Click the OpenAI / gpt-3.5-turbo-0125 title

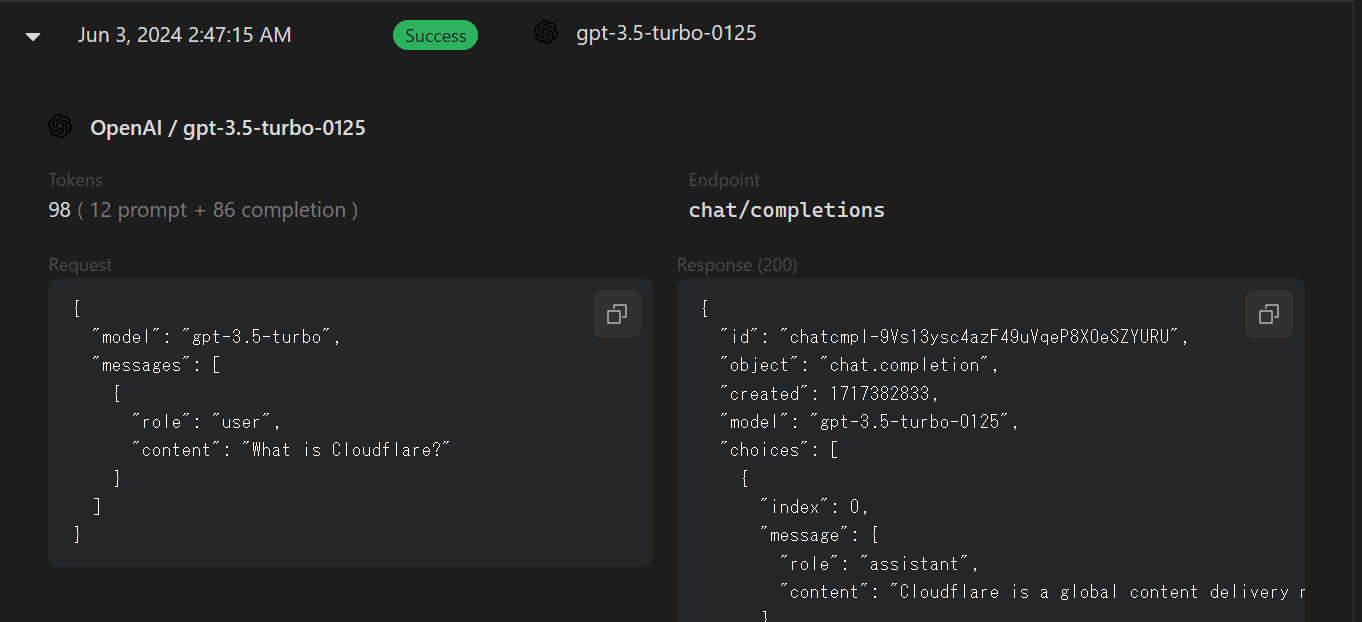[228, 128]
